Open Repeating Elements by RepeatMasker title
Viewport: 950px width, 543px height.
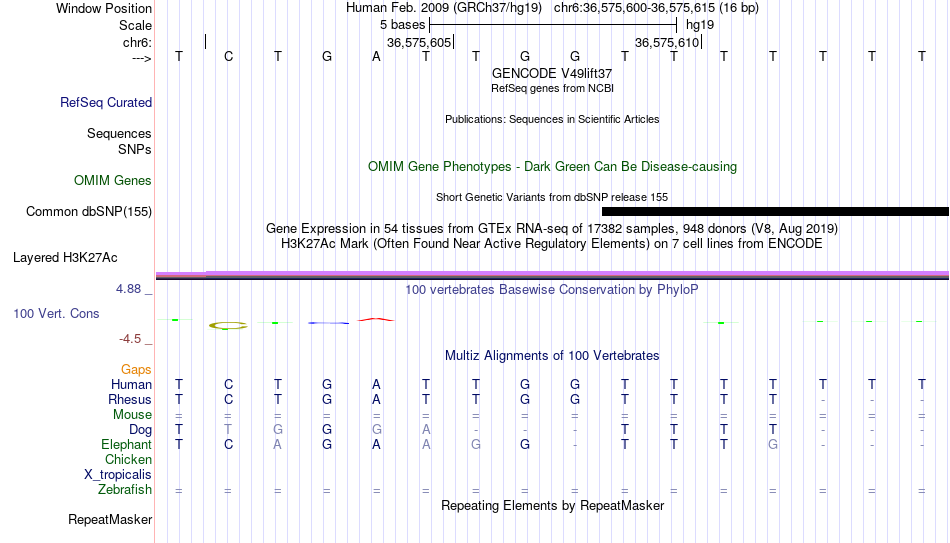click(x=552, y=506)
